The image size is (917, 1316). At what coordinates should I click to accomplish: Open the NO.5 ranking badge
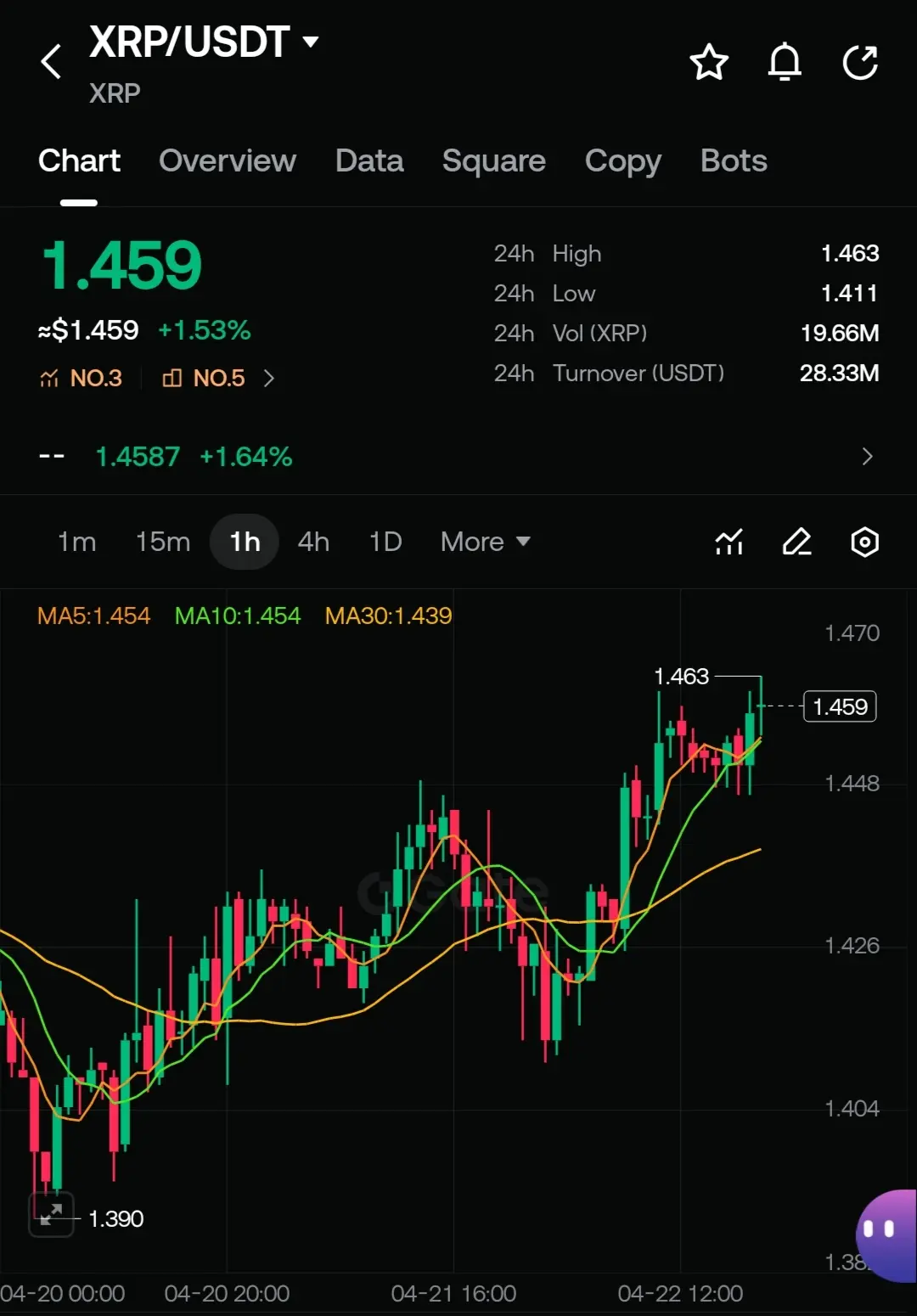(203, 378)
